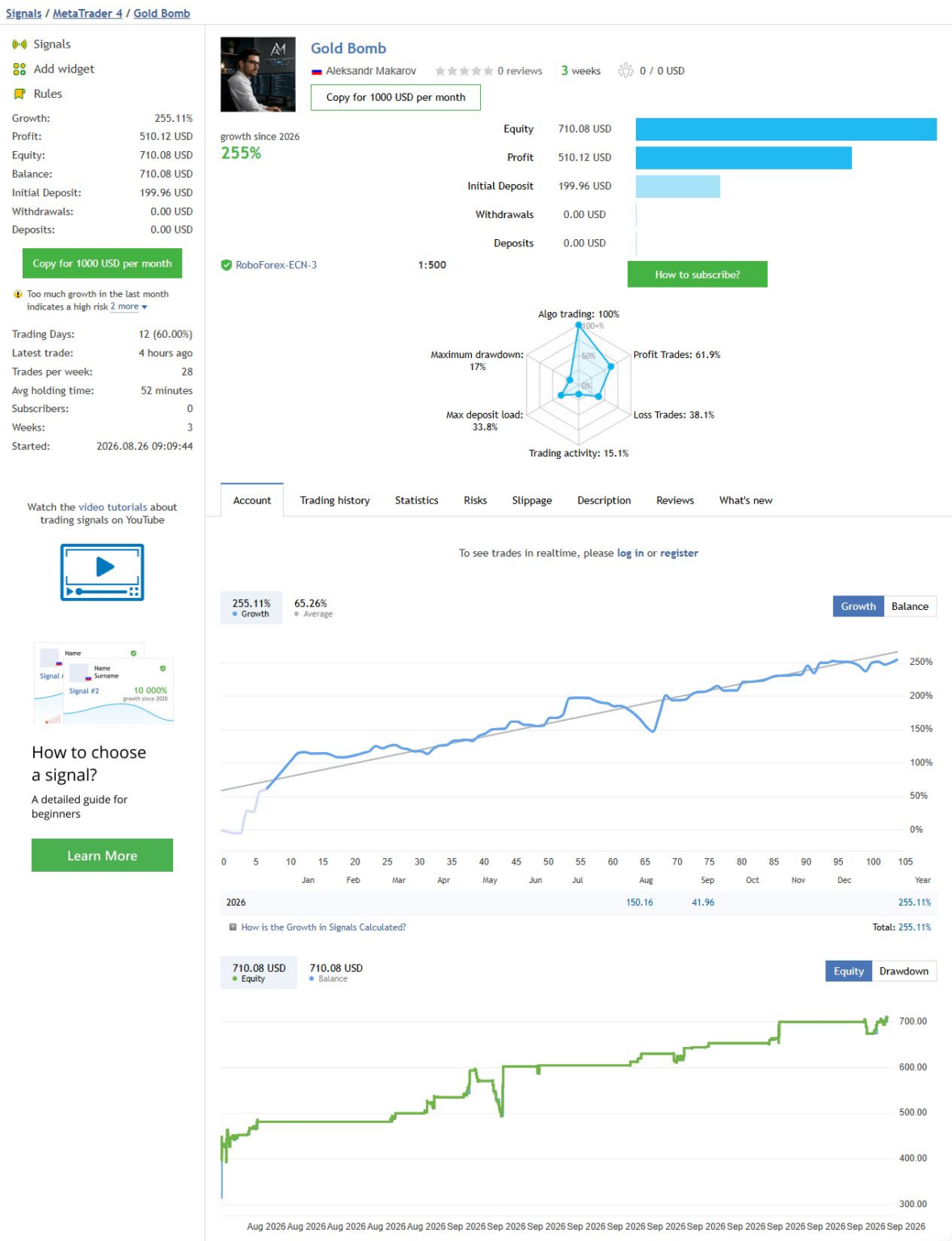This screenshot has width=952, height=1241.
Task: Open the Description tab
Action: coord(604,501)
